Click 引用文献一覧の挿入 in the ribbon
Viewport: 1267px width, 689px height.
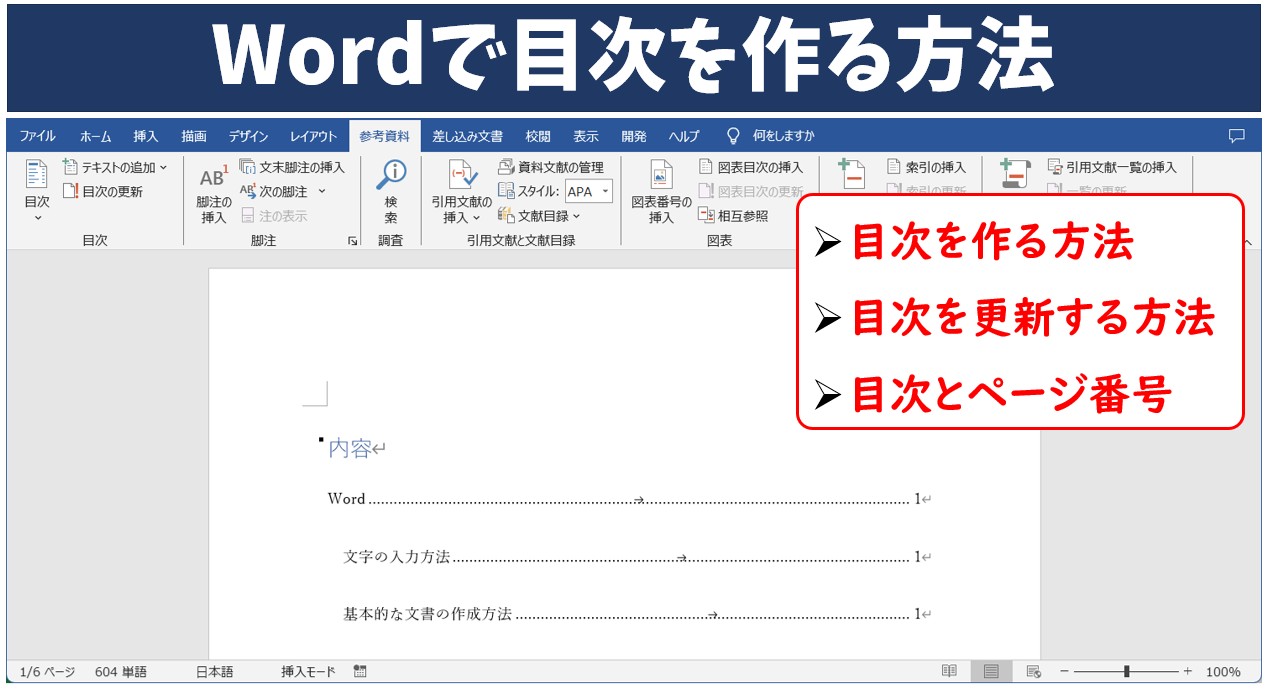point(1112,167)
